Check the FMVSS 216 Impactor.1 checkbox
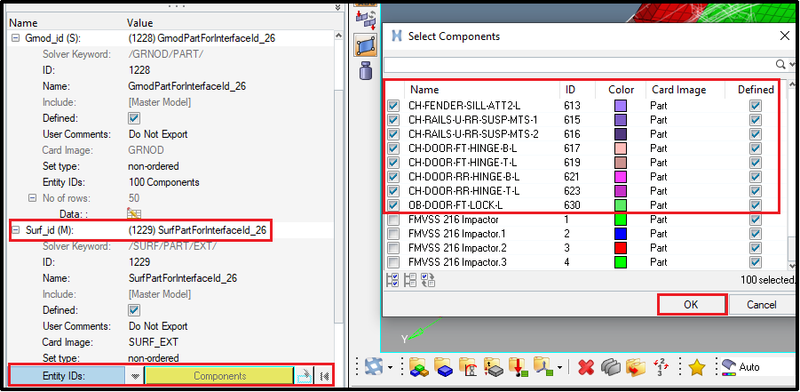 pyautogui.click(x=393, y=234)
